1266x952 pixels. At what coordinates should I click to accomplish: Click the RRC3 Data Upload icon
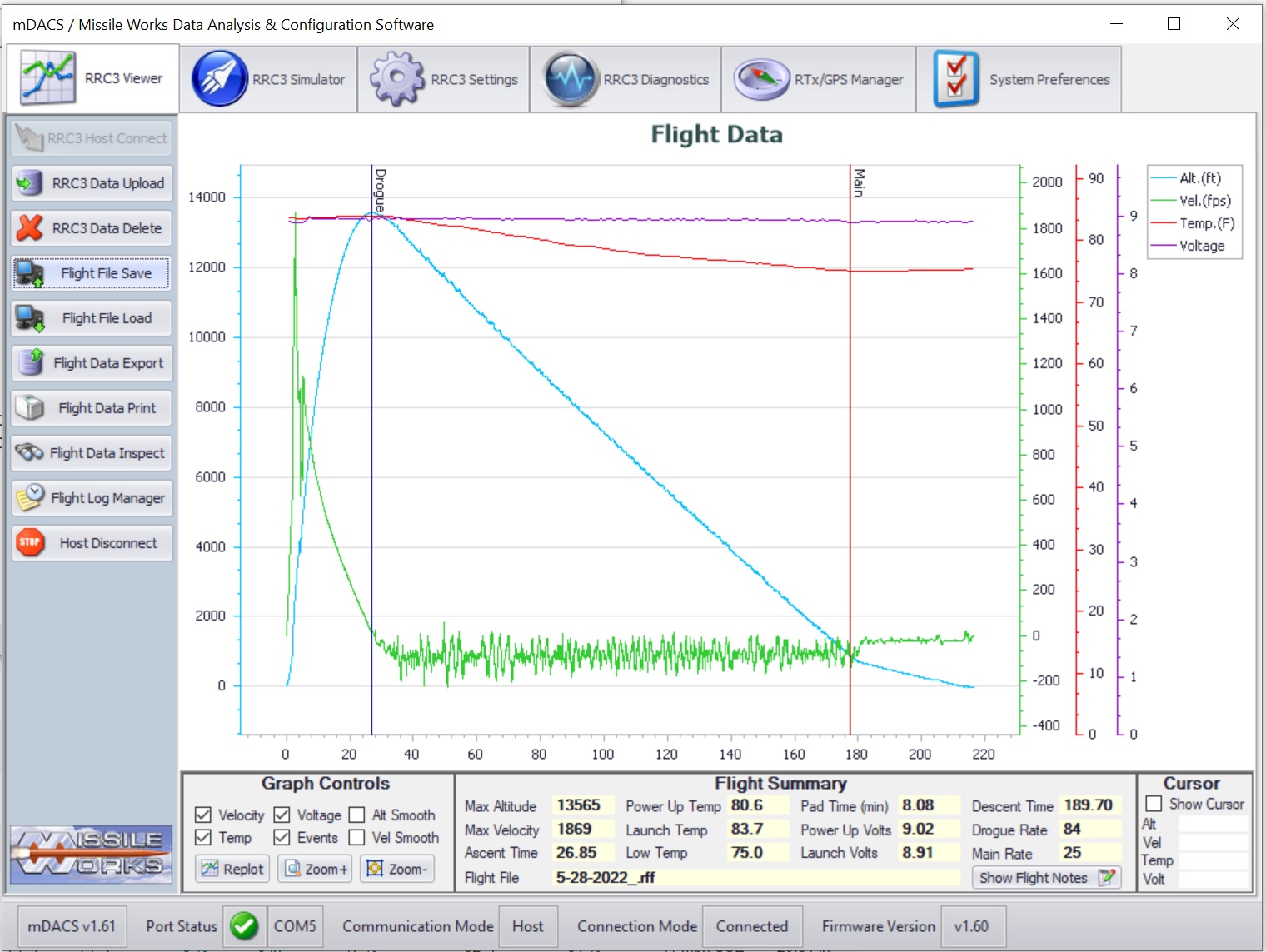(30, 183)
